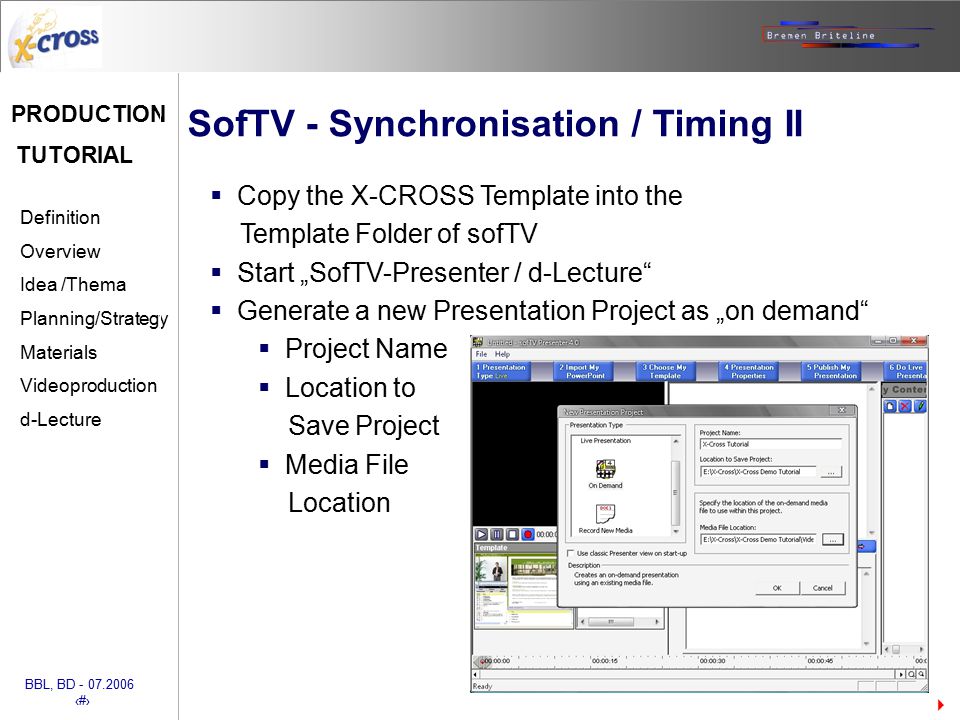The height and width of the screenshot is (720, 960).
Task: Click the Stop playback button
Action: coord(512,534)
